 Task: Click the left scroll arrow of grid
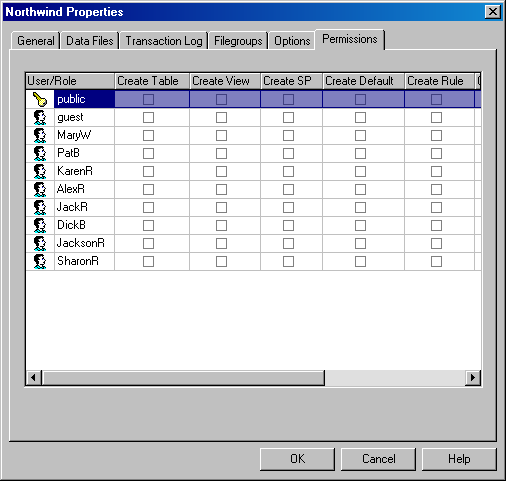tap(34, 378)
